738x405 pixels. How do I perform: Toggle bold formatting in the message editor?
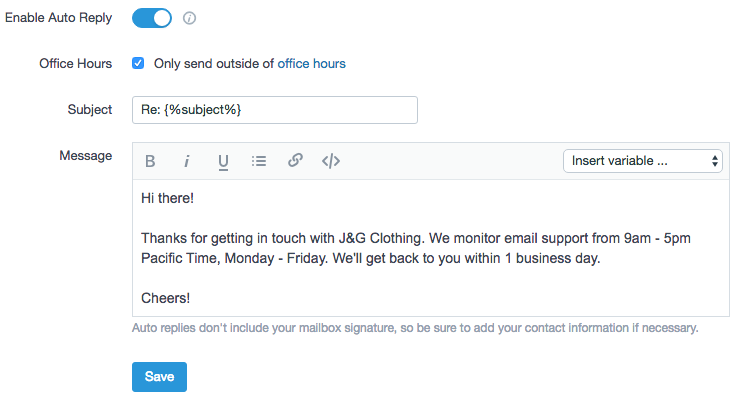click(x=150, y=161)
